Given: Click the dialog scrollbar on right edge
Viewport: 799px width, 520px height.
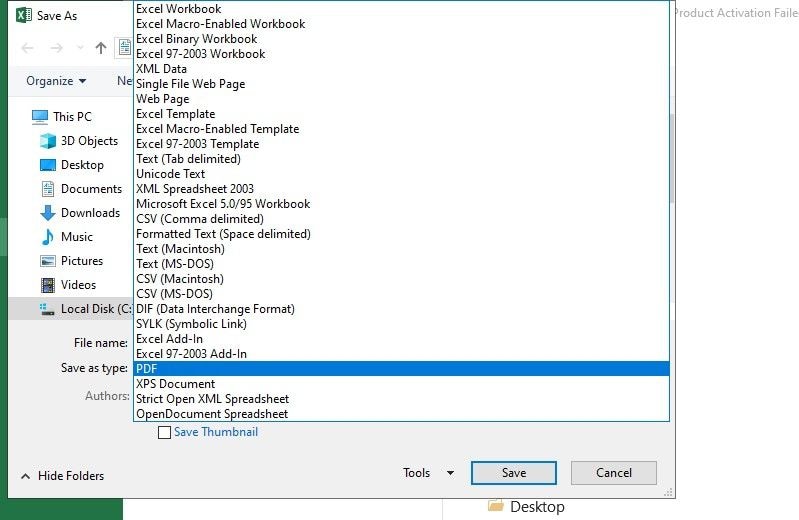Looking at the screenshot, I should (672, 158).
